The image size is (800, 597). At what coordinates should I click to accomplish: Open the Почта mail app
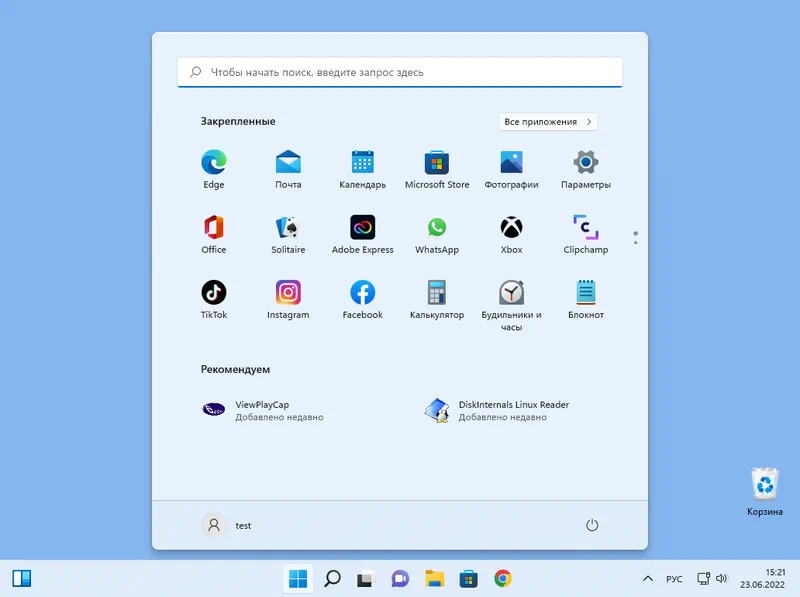[x=288, y=169]
